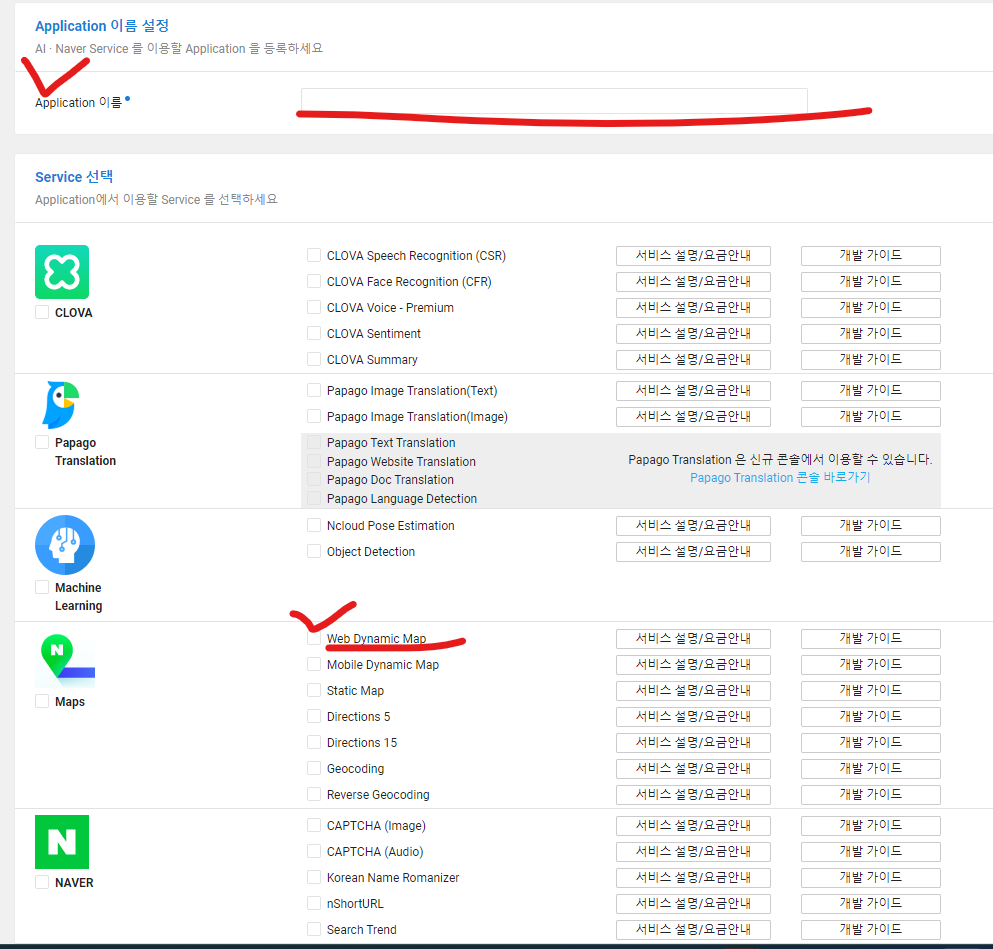Click the Papago Language Detection label
Viewport: 993px width, 949px height.
tap(402, 499)
